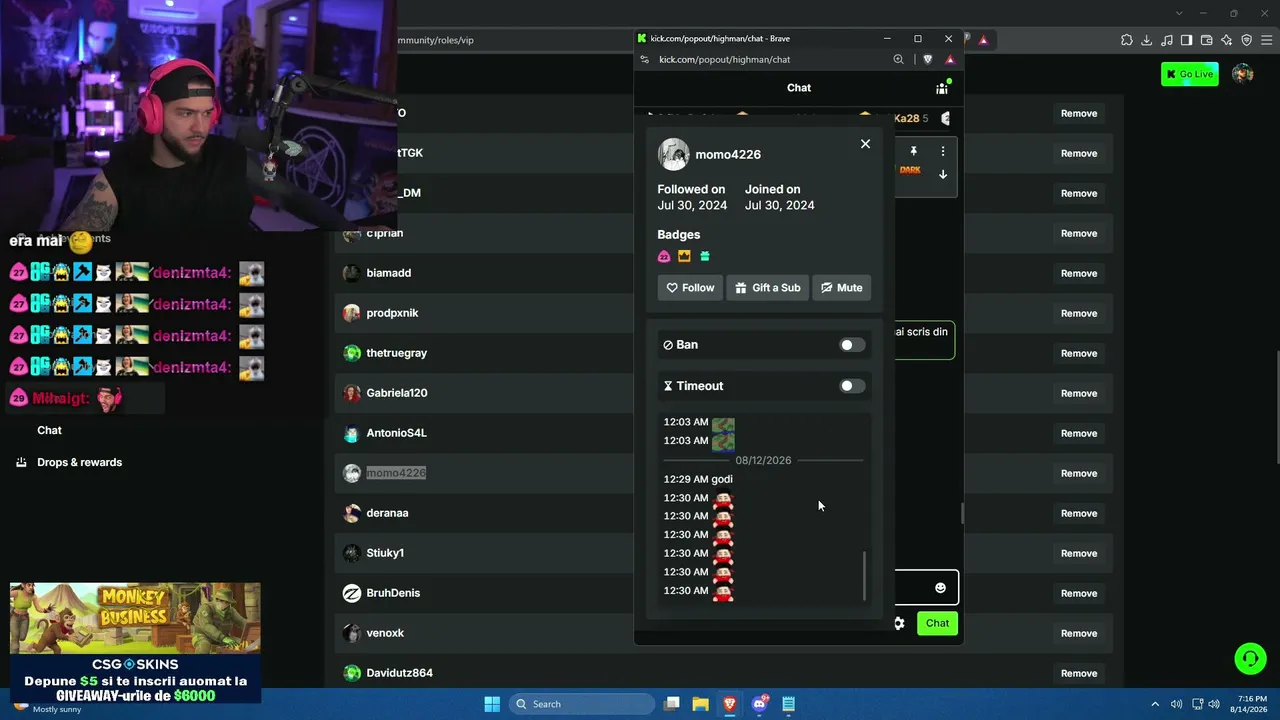Show hidden system tray icons
The height and width of the screenshot is (720, 1280).
(1155, 704)
